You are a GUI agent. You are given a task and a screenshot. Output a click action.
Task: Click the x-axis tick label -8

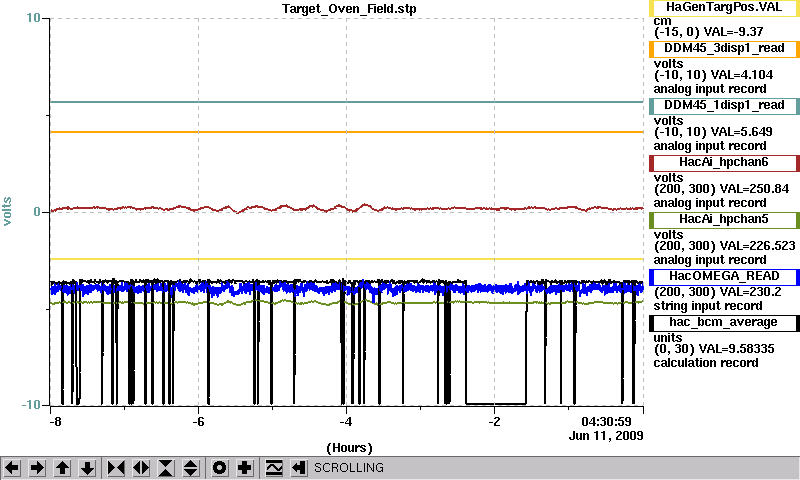55,422
